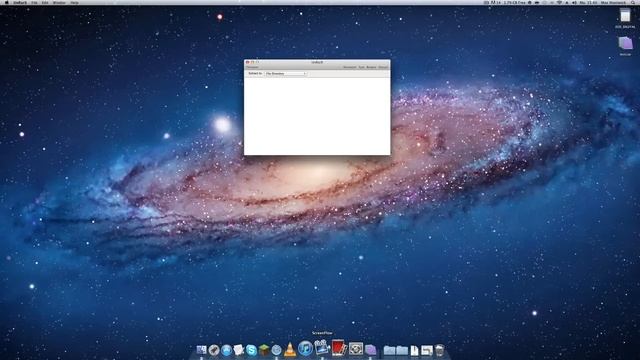Viewport: 640px width, 360px height.
Task: Open Launchpad rocket icon in Dock
Action: (214, 350)
